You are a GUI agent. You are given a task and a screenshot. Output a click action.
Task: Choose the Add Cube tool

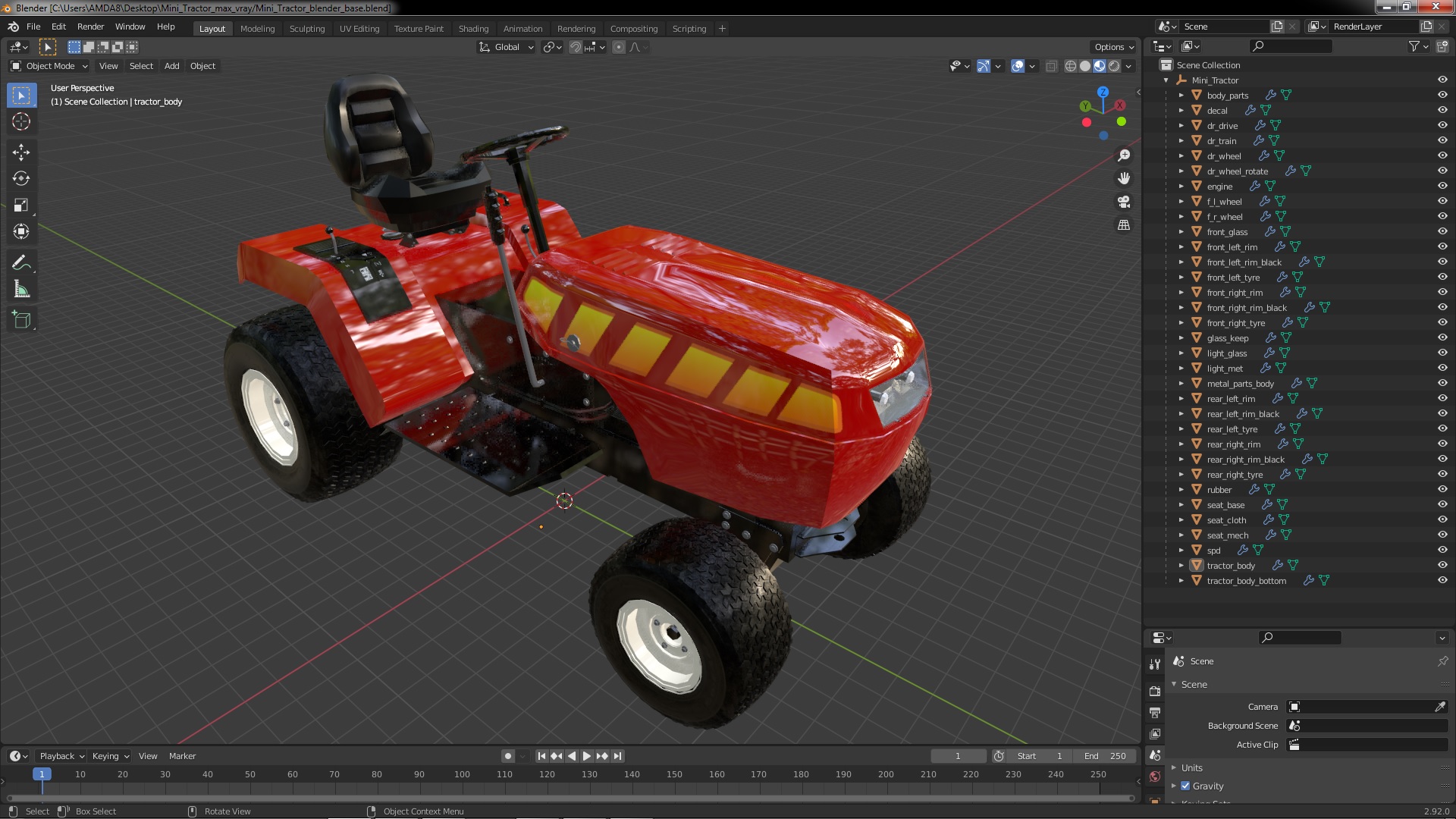coord(21,320)
